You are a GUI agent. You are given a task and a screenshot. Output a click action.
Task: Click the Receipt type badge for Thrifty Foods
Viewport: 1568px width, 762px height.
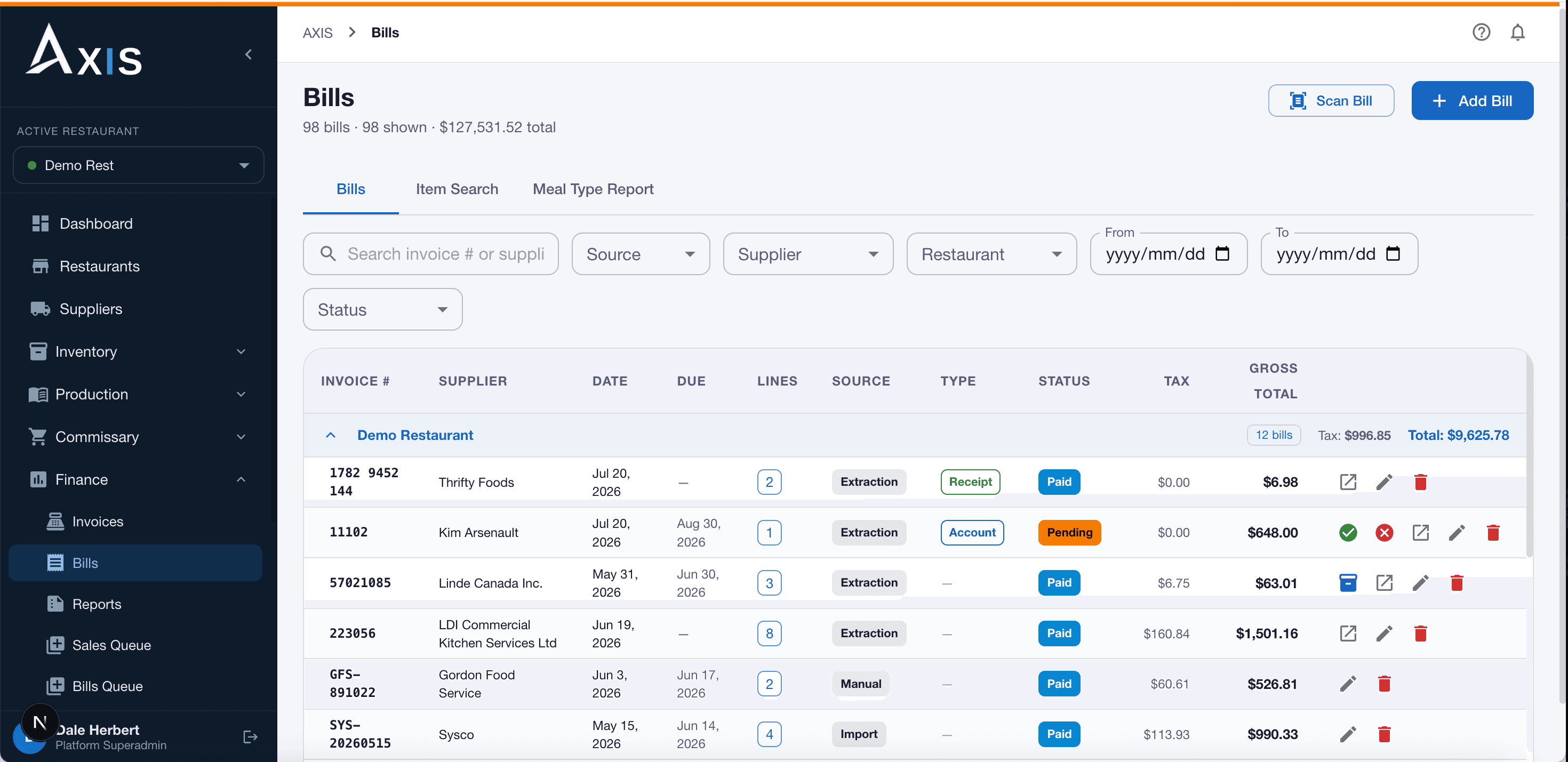point(970,482)
